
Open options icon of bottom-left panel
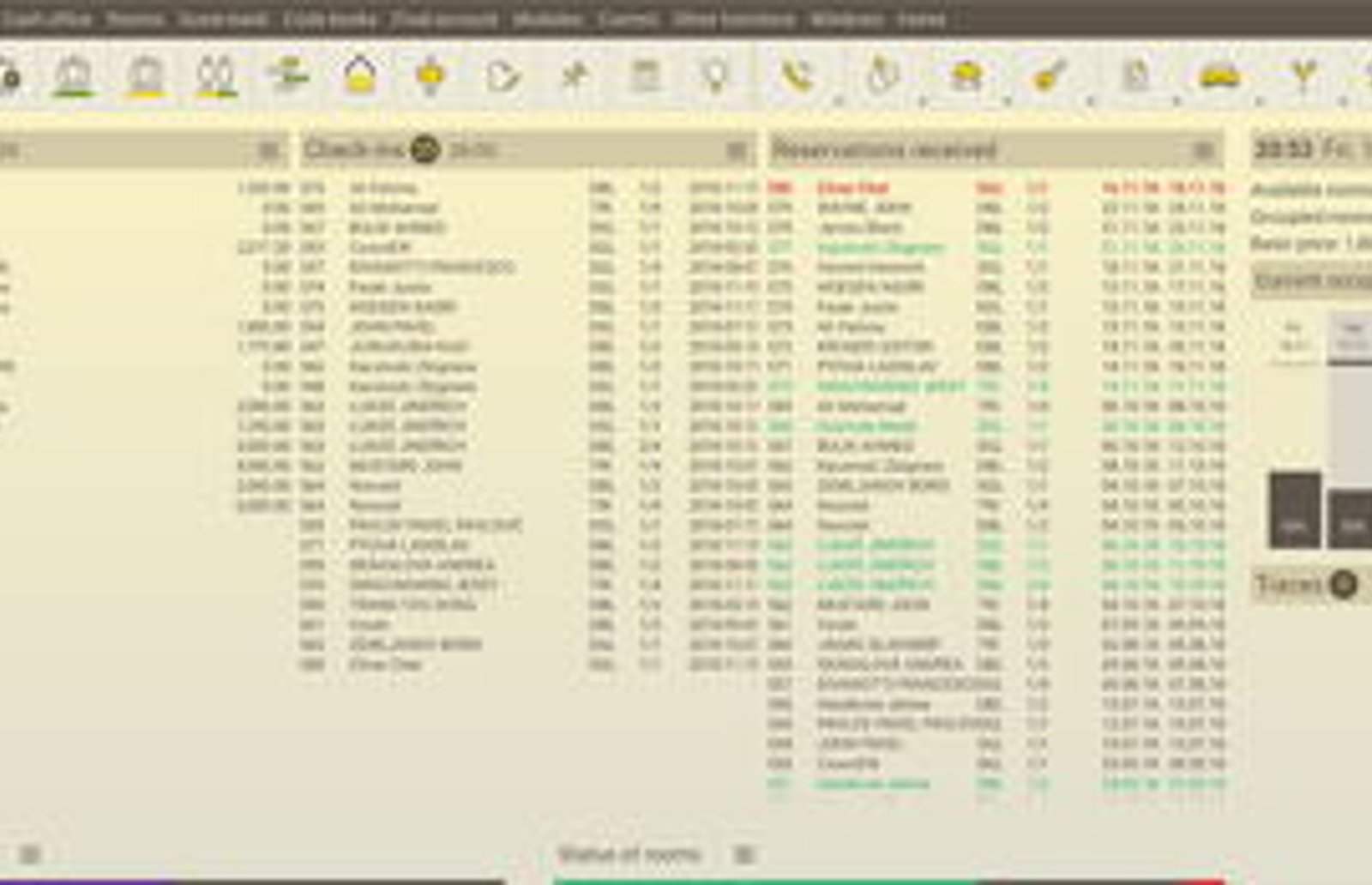tap(31, 854)
